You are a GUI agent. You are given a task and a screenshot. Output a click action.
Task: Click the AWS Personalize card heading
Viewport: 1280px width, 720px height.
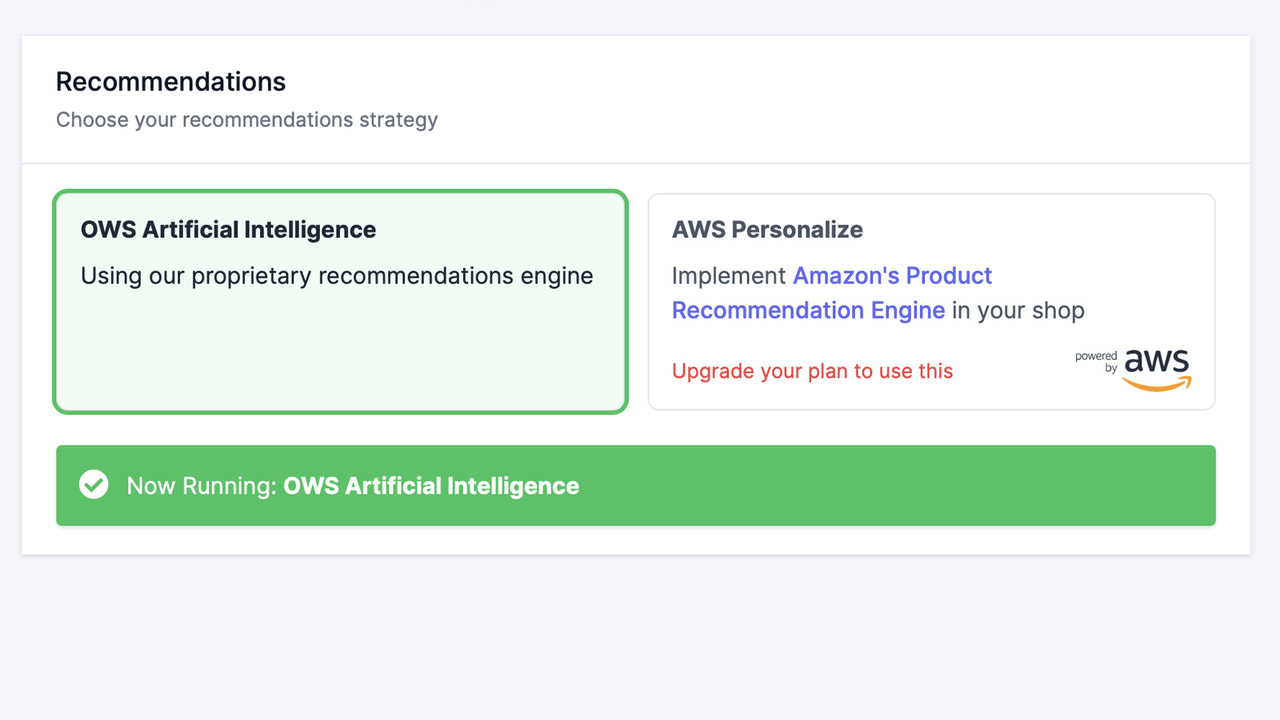click(x=767, y=229)
